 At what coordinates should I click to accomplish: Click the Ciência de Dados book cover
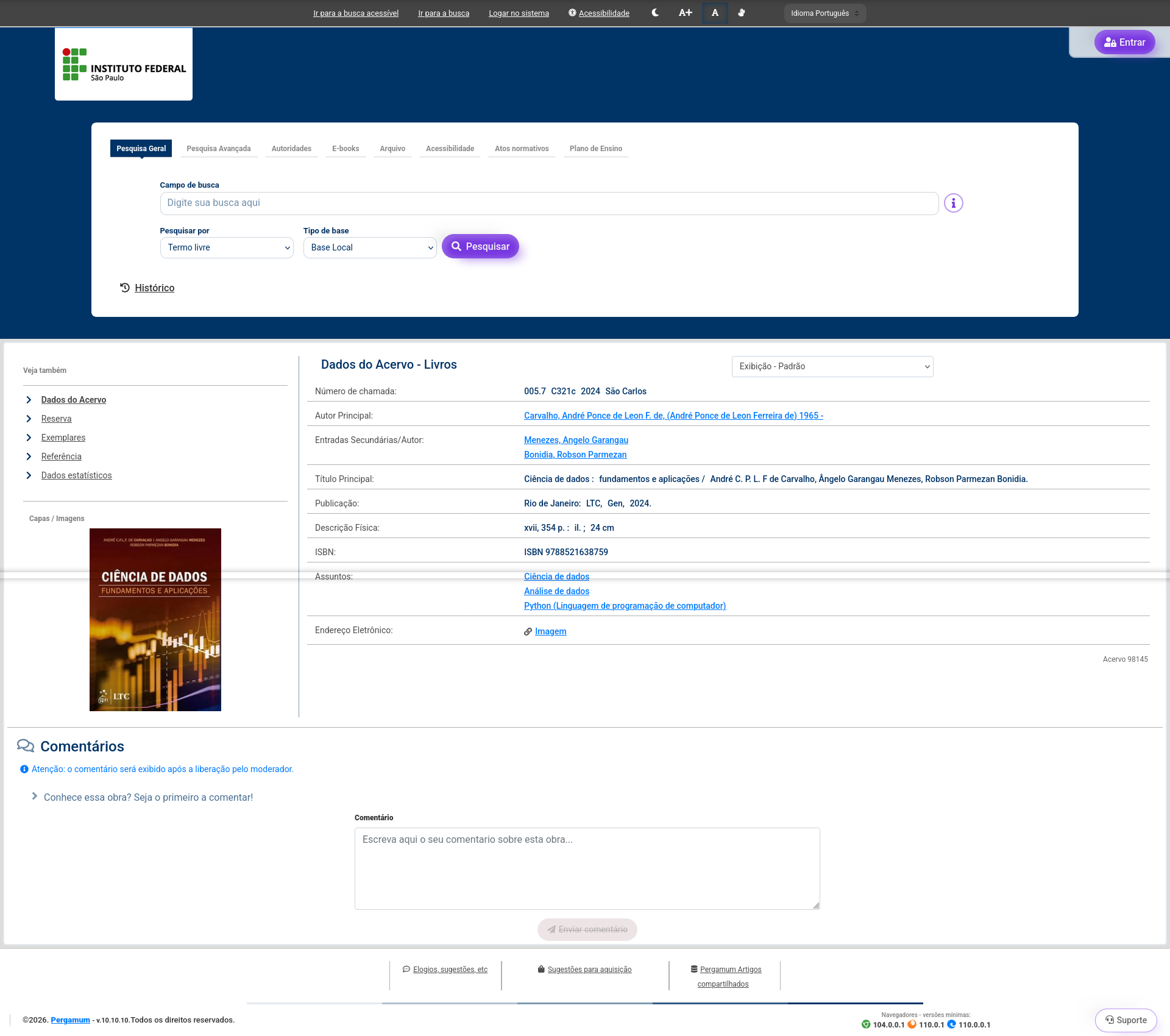click(155, 619)
